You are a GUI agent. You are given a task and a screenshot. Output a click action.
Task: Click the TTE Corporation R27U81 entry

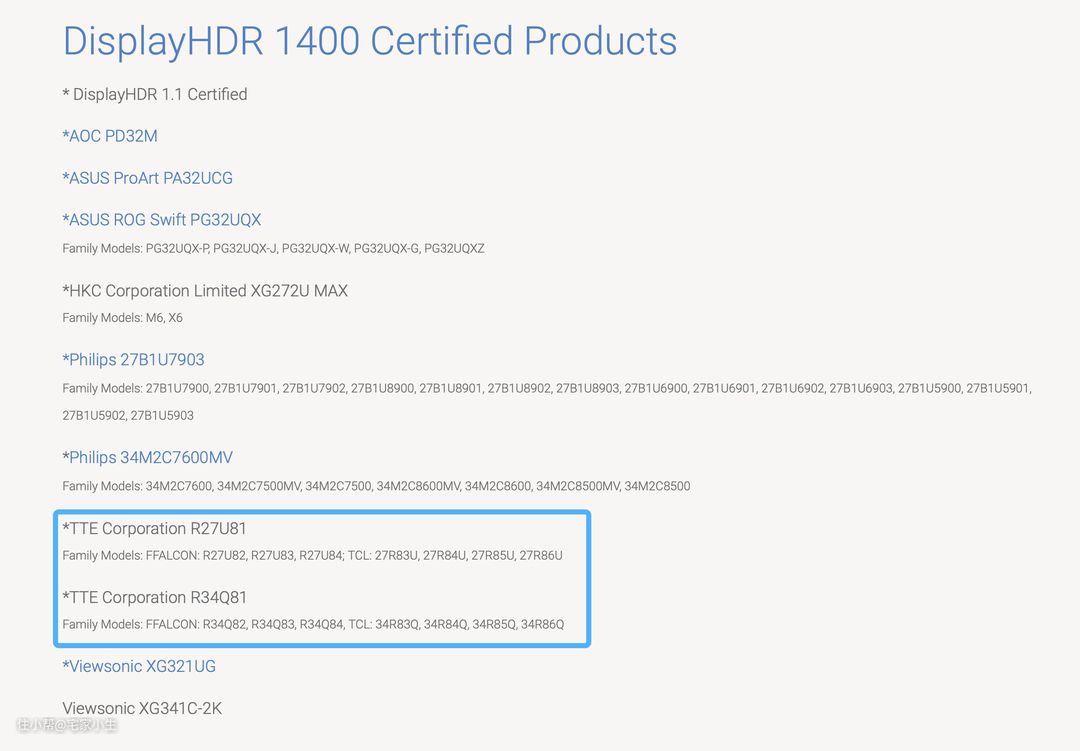point(154,528)
